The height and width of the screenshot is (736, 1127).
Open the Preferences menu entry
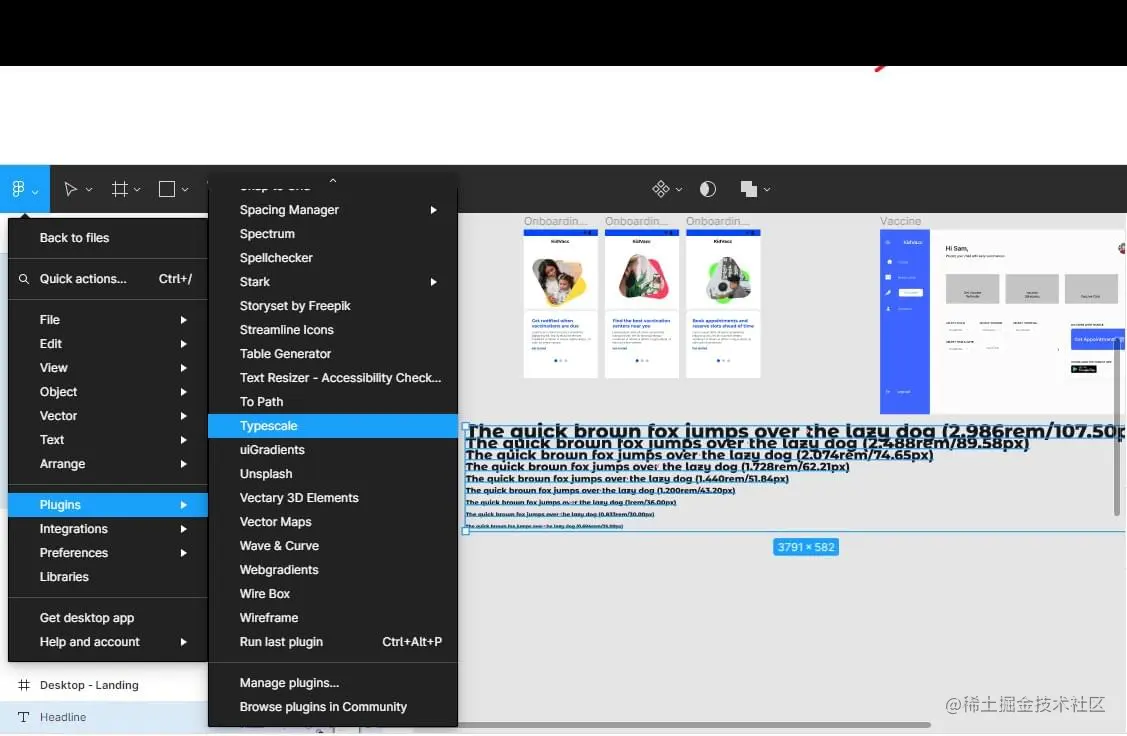(x=74, y=552)
